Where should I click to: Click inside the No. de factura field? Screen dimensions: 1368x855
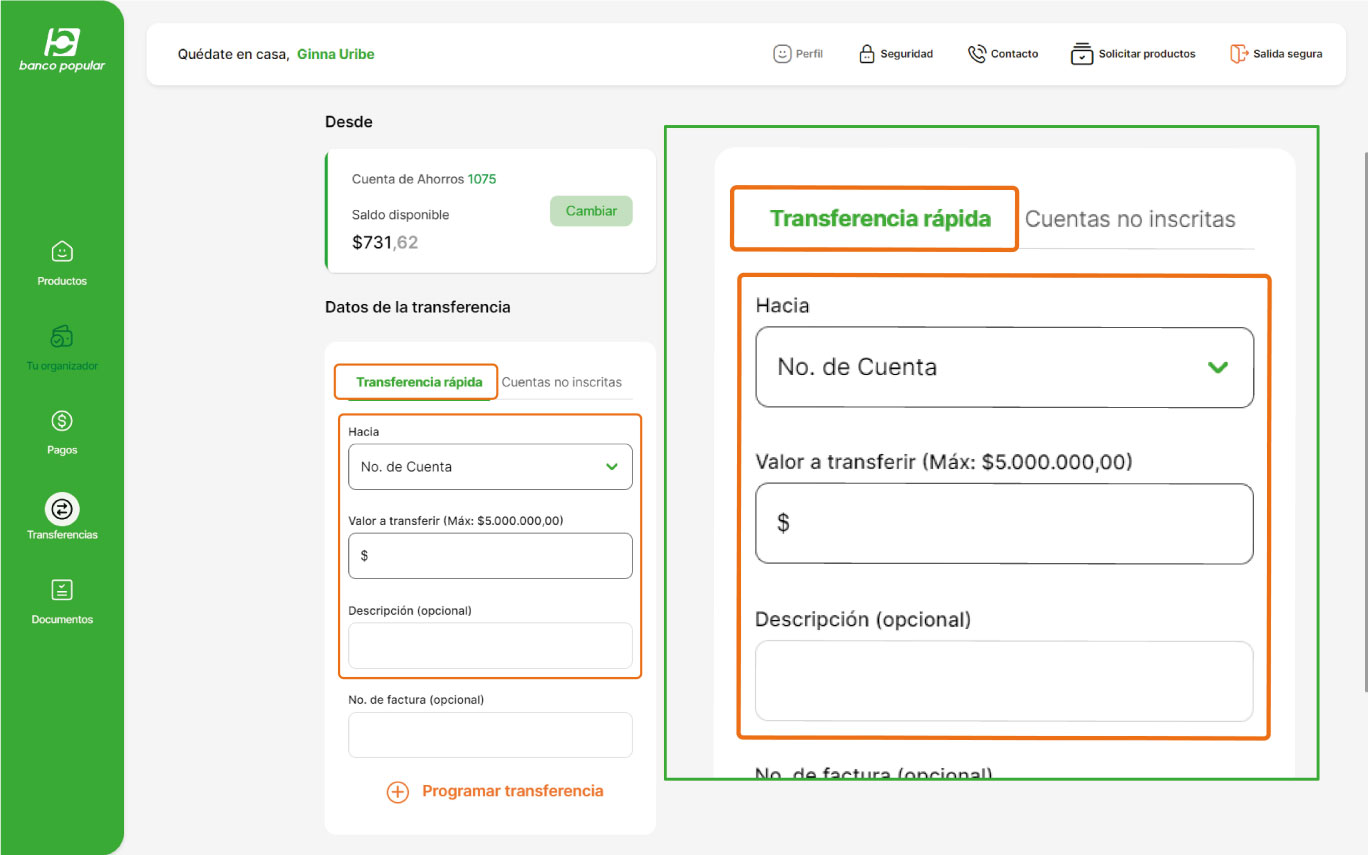(490, 734)
